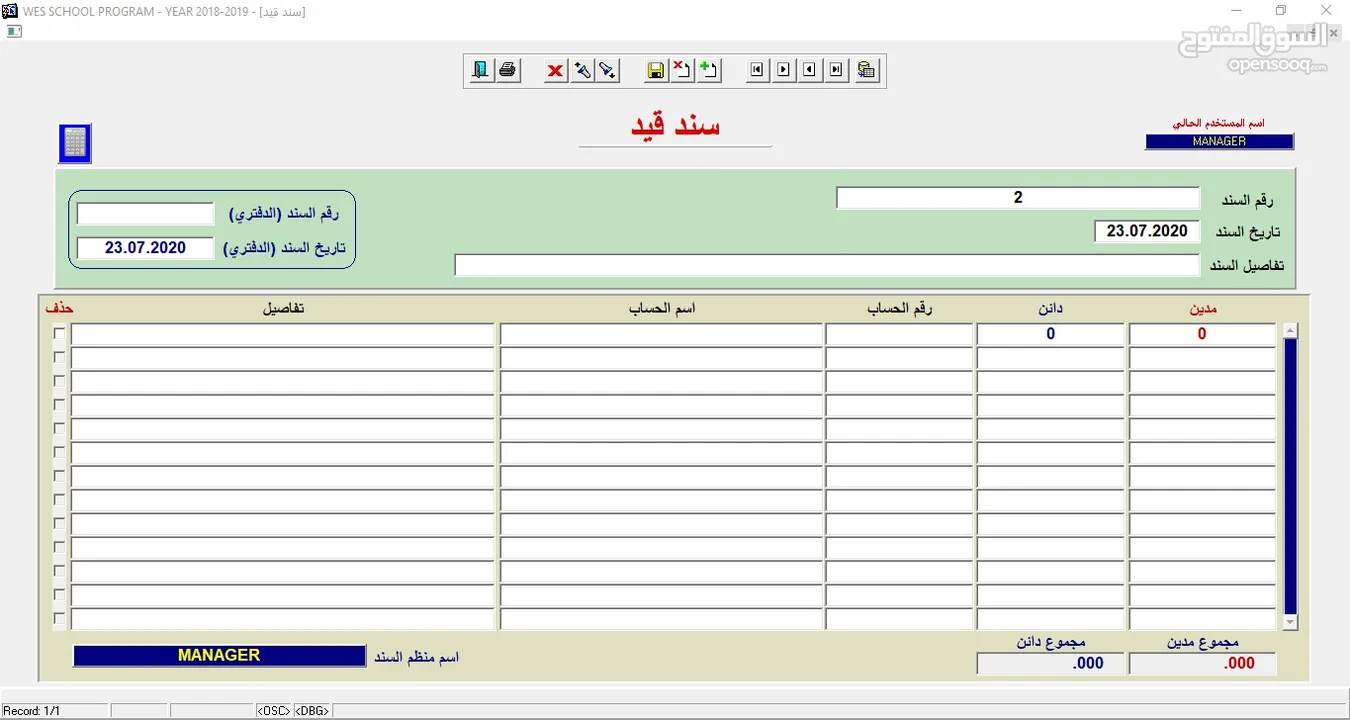Viewport: 1350px width, 720px height.
Task: Click the left-pointing arrow navigation button
Action: pos(810,70)
